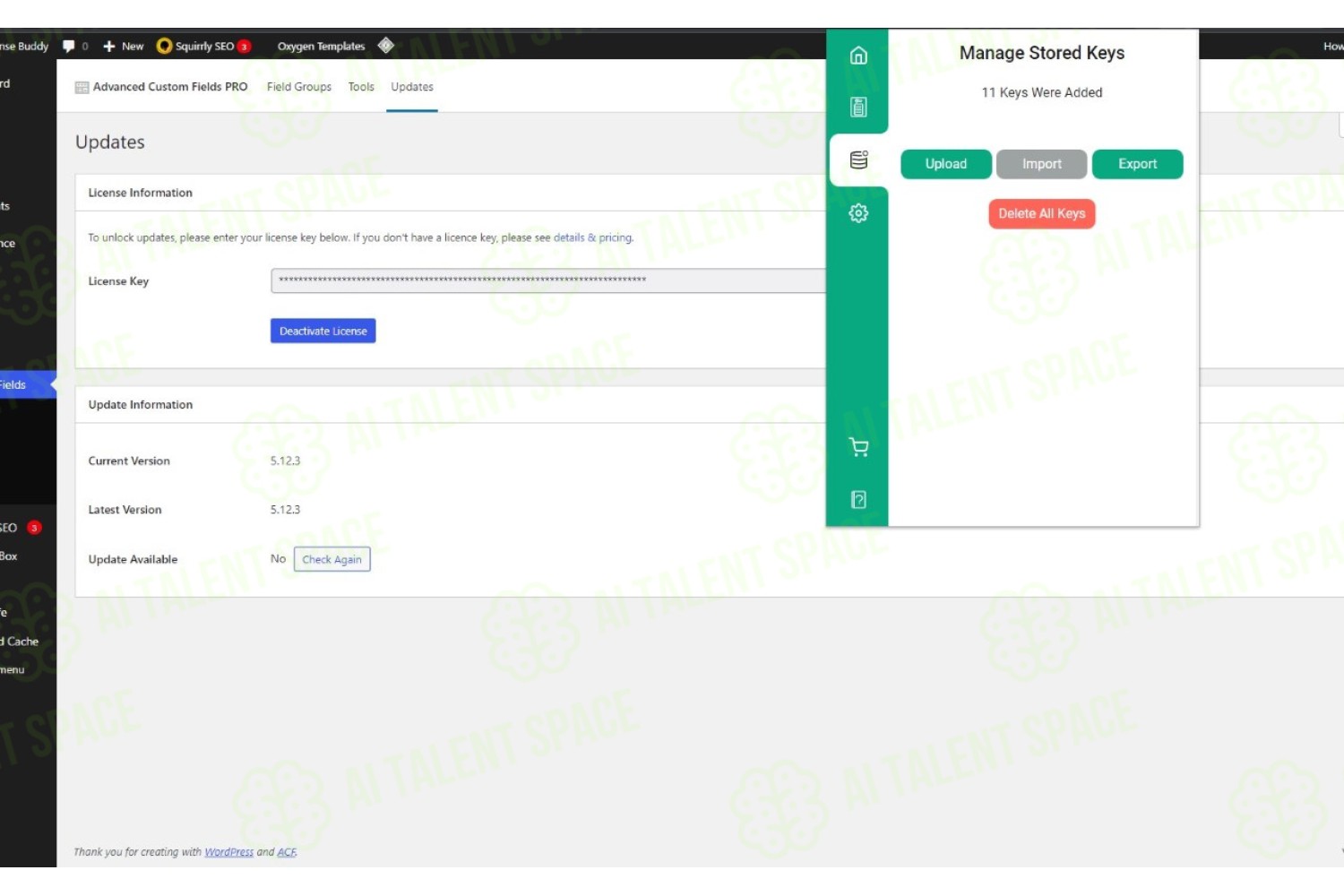Click the Export button
Viewport: 1344px width, 896px height.
pyautogui.click(x=1138, y=164)
